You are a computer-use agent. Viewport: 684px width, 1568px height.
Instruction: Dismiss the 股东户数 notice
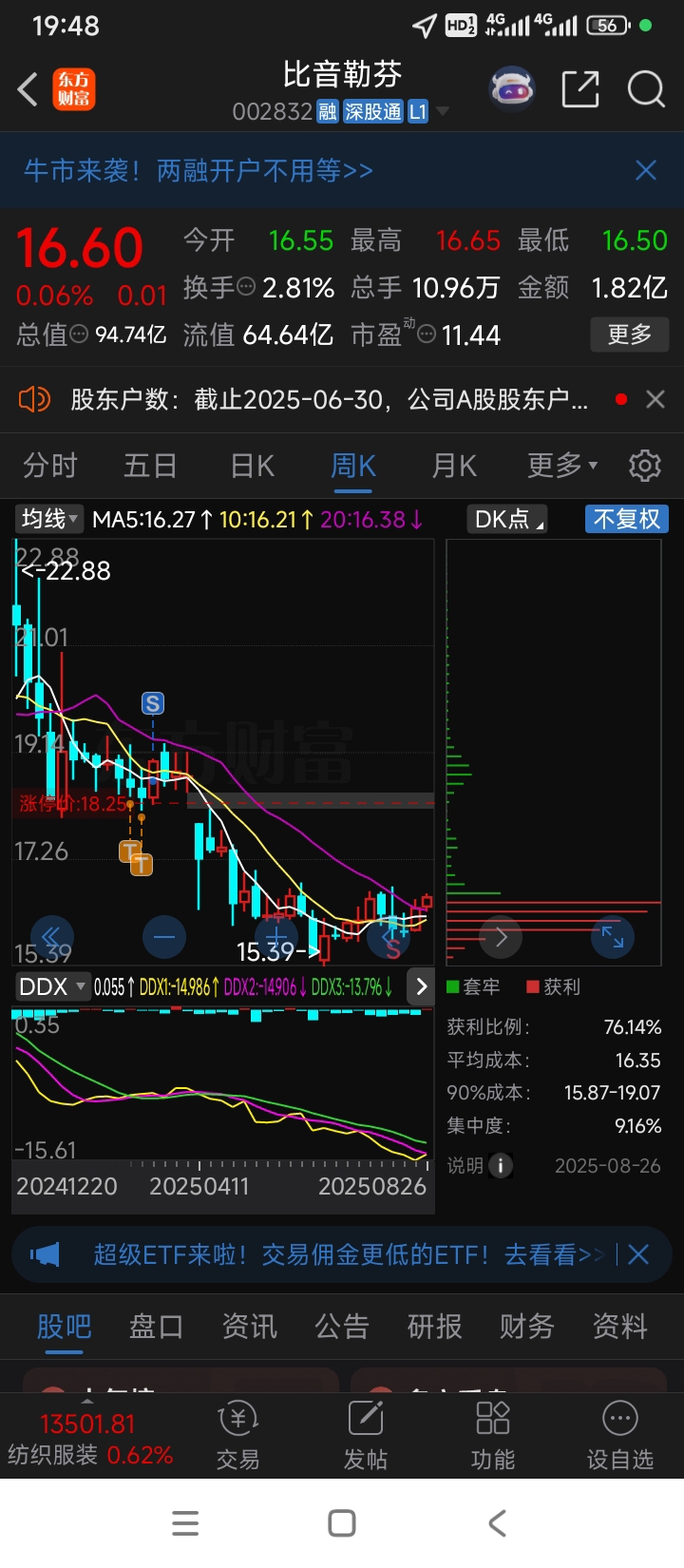[655, 399]
